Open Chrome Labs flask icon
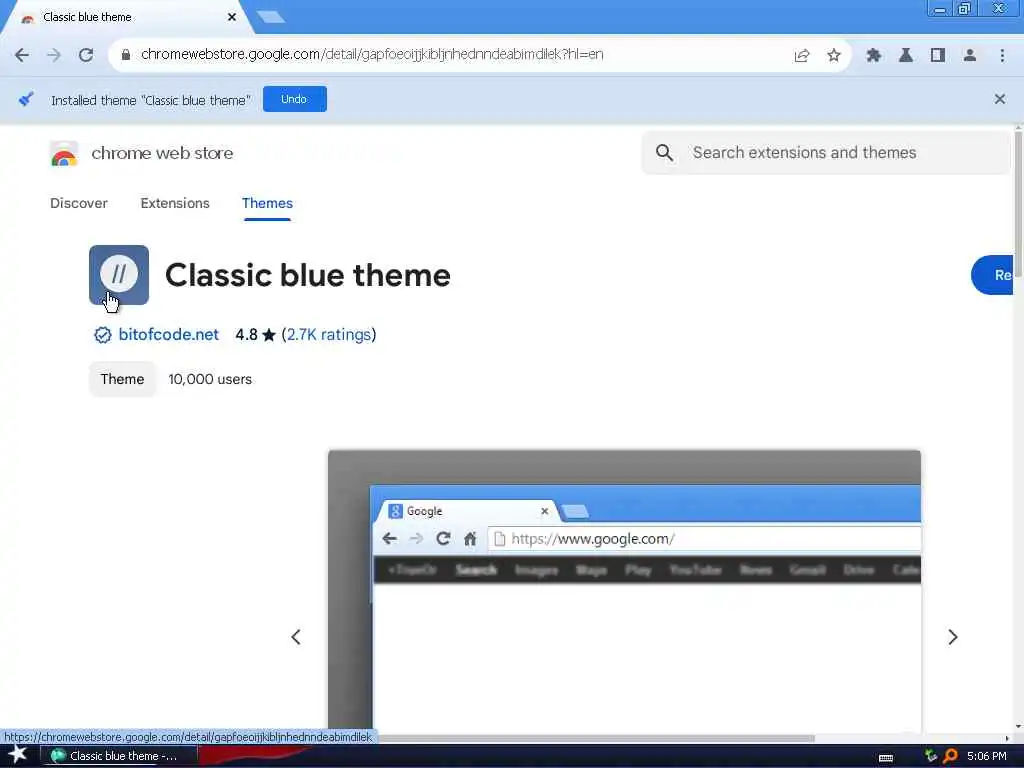 [906, 55]
